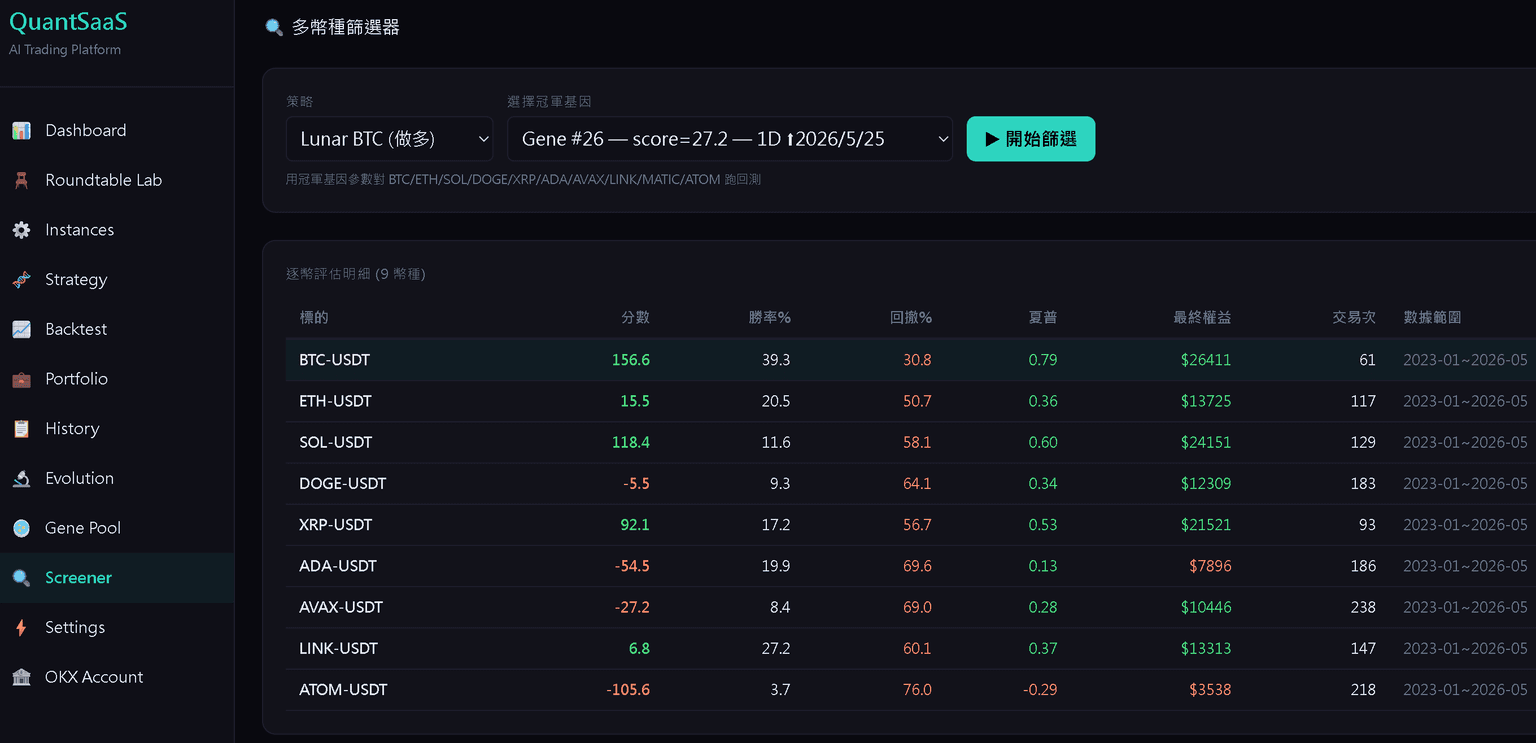Go to Roundtable Lab
This screenshot has height=743, width=1536.
(117, 180)
